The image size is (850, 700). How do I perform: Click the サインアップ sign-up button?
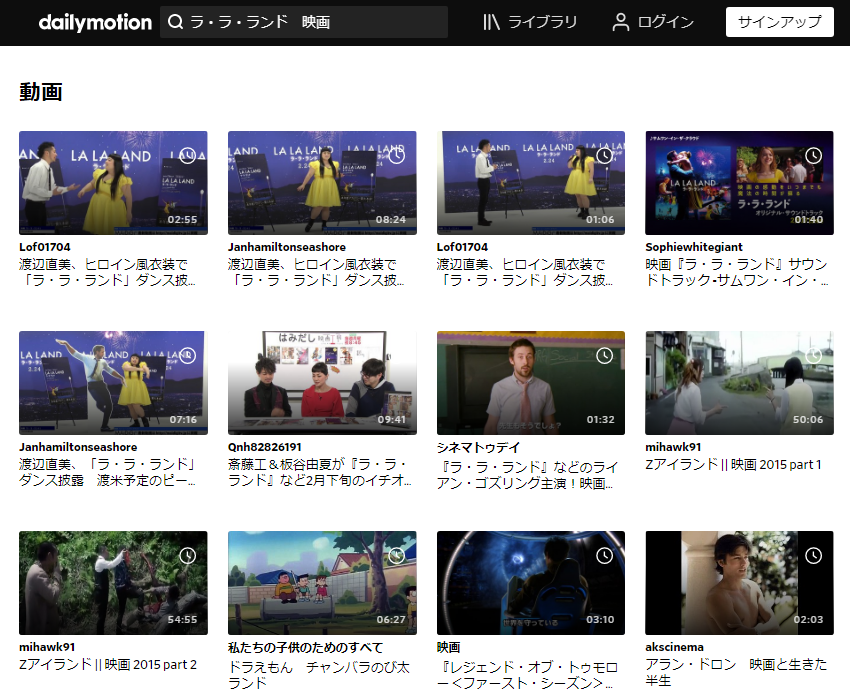pos(780,22)
